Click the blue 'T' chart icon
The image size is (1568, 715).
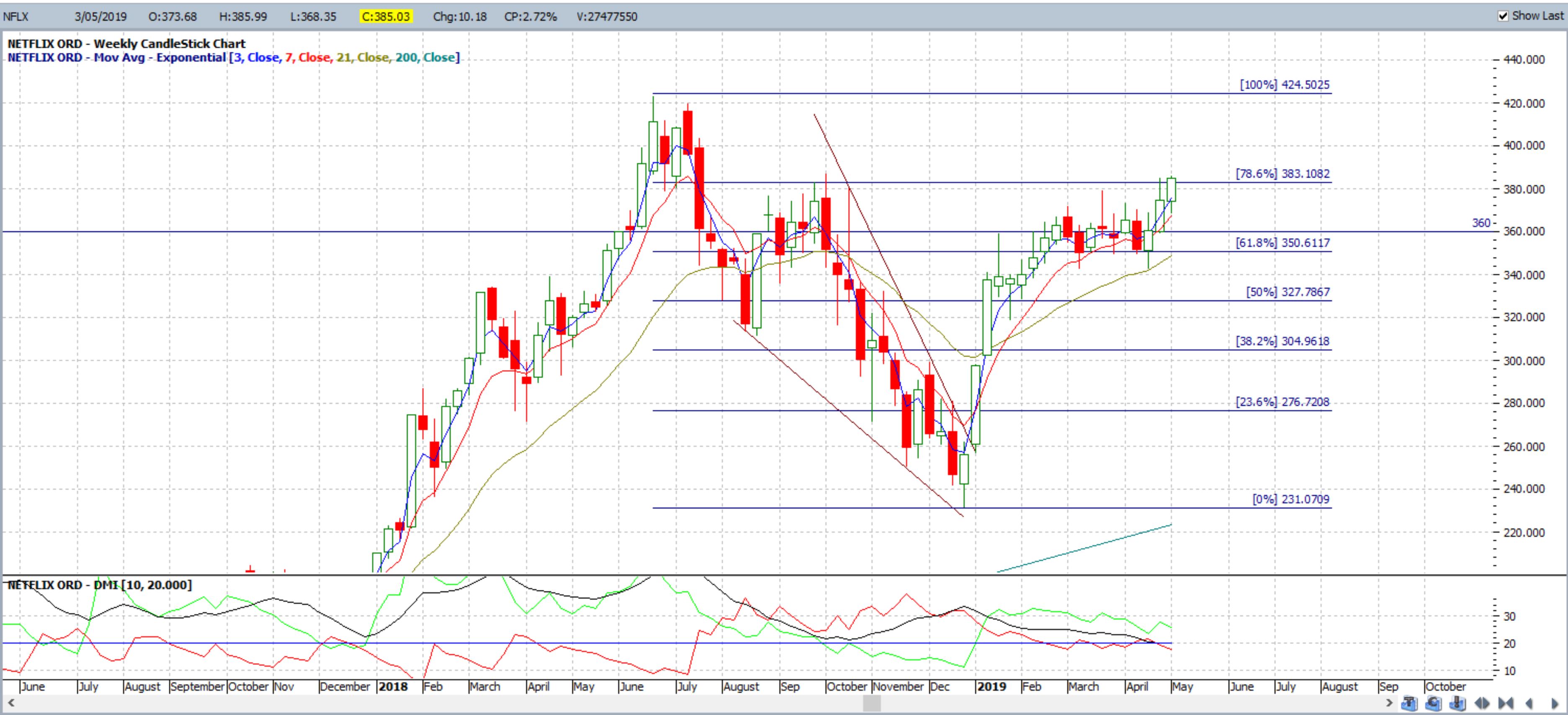pyautogui.click(x=1410, y=703)
